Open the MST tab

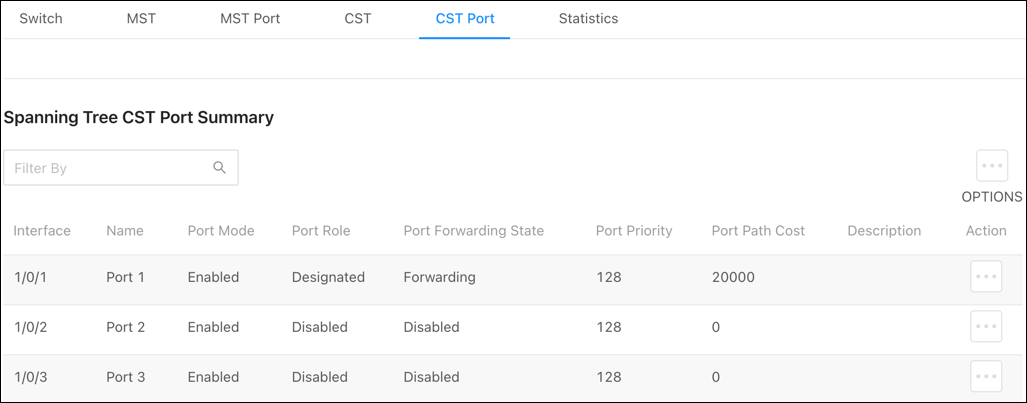pyautogui.click(x=141, y=18)
